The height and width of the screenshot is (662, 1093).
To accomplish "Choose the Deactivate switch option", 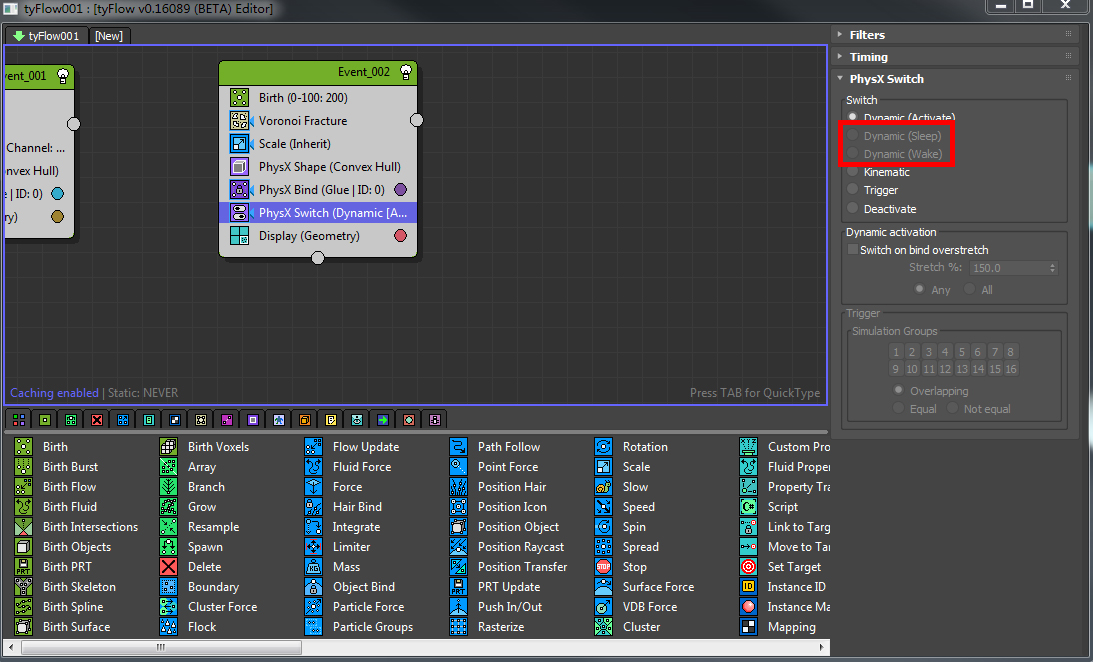I will coord(853,209).
